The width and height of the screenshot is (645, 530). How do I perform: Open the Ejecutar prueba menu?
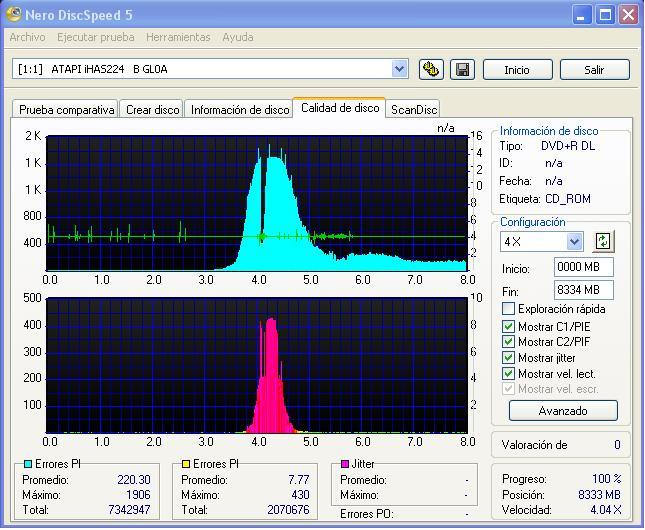click(x=95, y=37)
